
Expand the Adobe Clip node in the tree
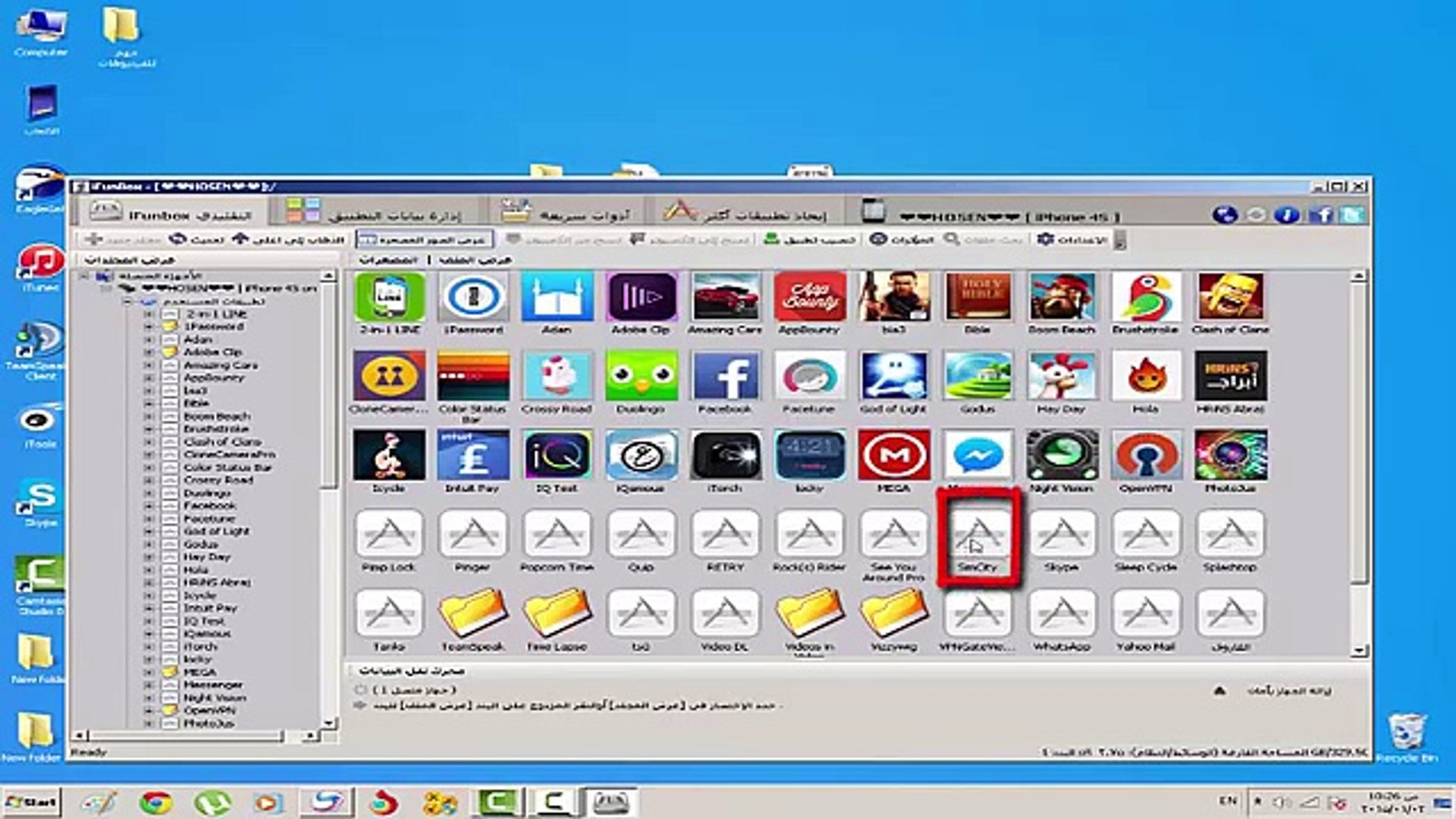[x=149, y=353]
